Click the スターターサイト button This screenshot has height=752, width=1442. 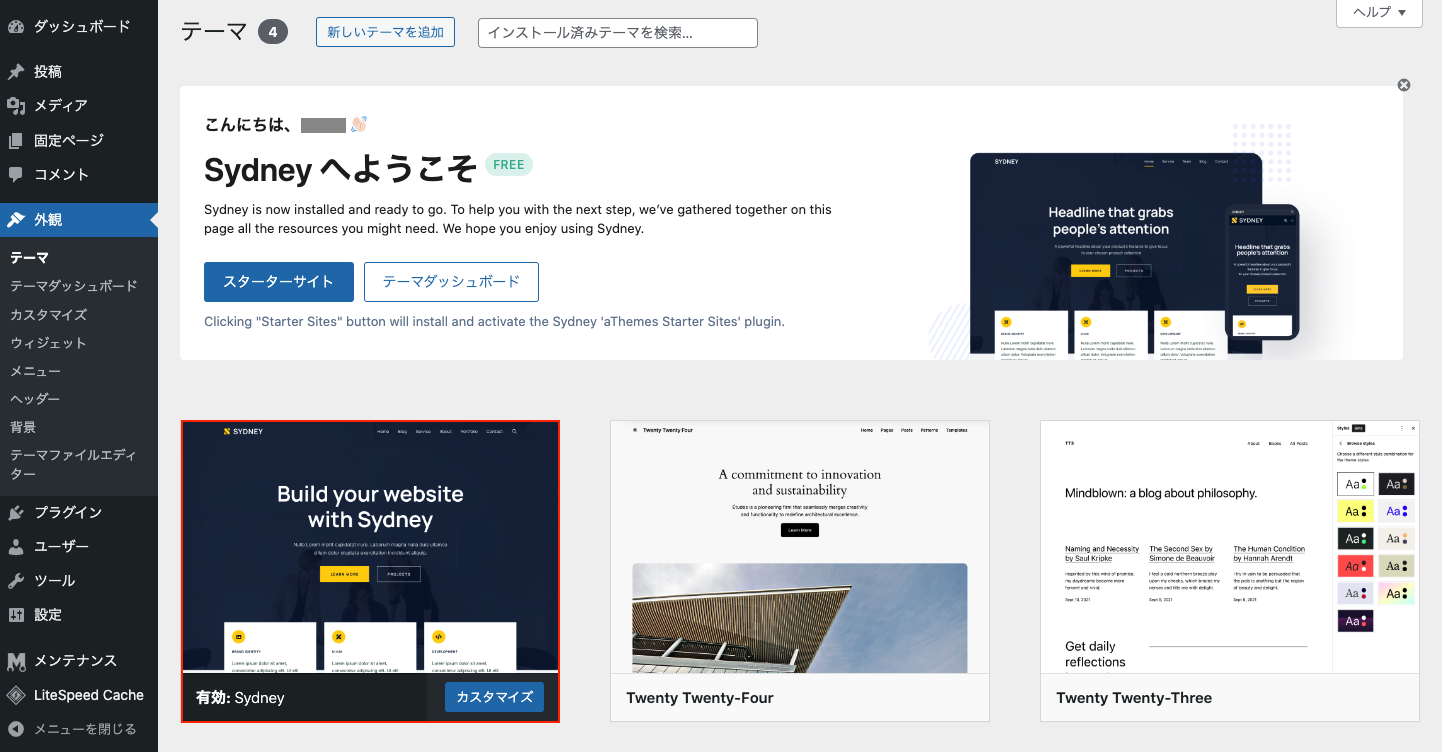(x=279, y=282)
